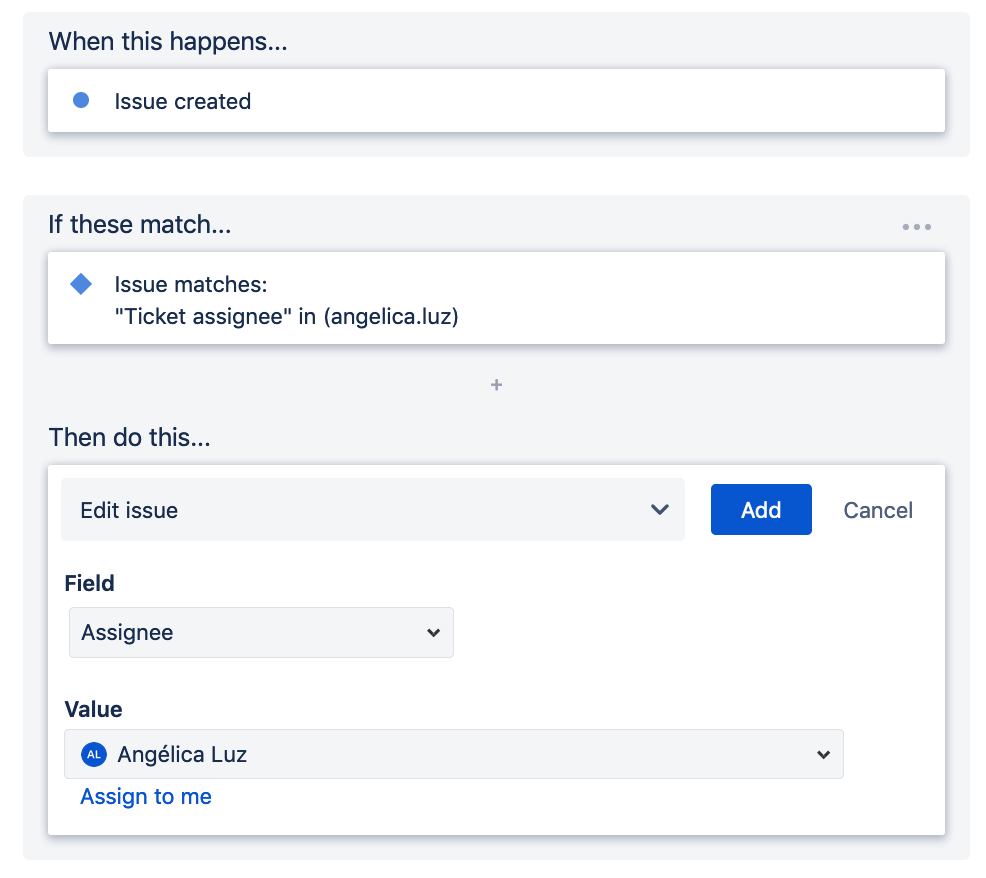Open the "Issue matches" condition card
This screenshot has width=986, height=878.
[496, 299]
